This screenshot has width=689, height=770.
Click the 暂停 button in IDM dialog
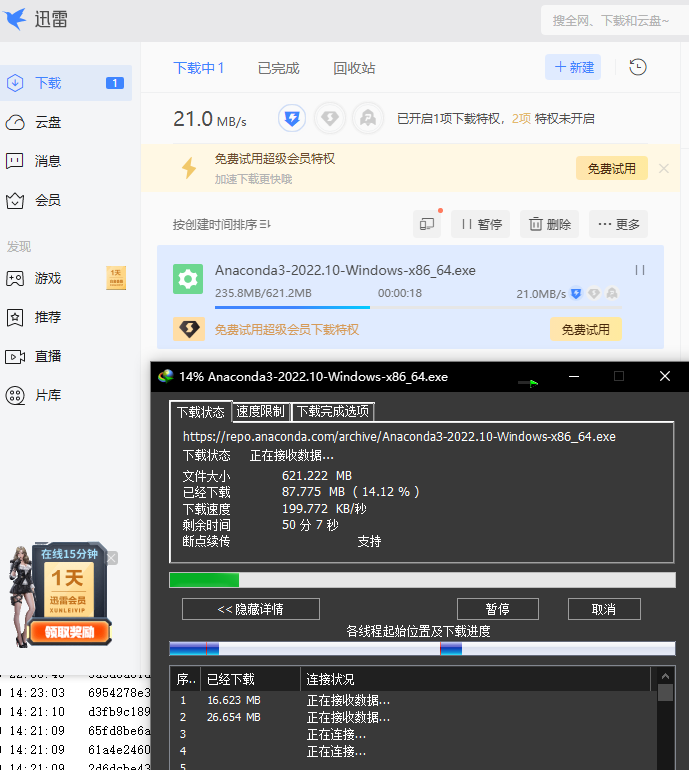coord(497,609)
